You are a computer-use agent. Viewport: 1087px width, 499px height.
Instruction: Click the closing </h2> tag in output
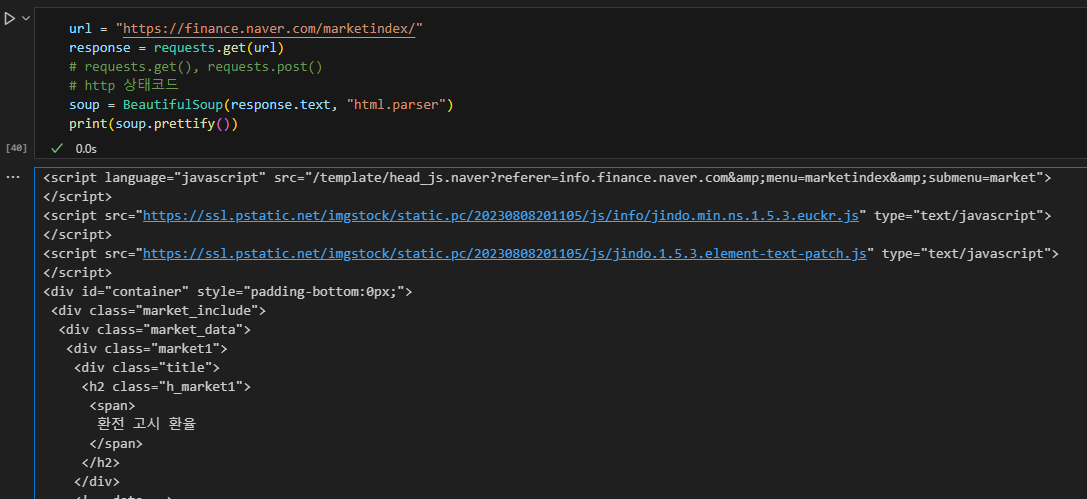101,462
